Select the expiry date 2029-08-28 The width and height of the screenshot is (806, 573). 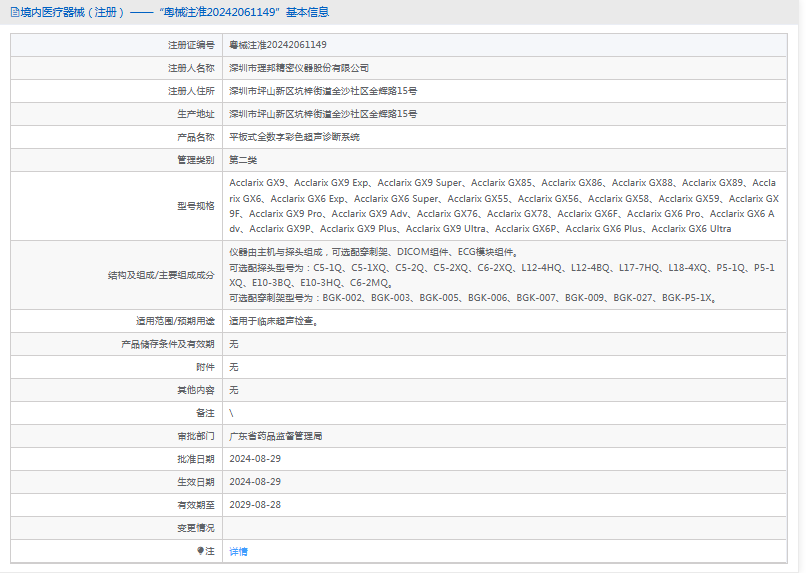click(255, 505)
